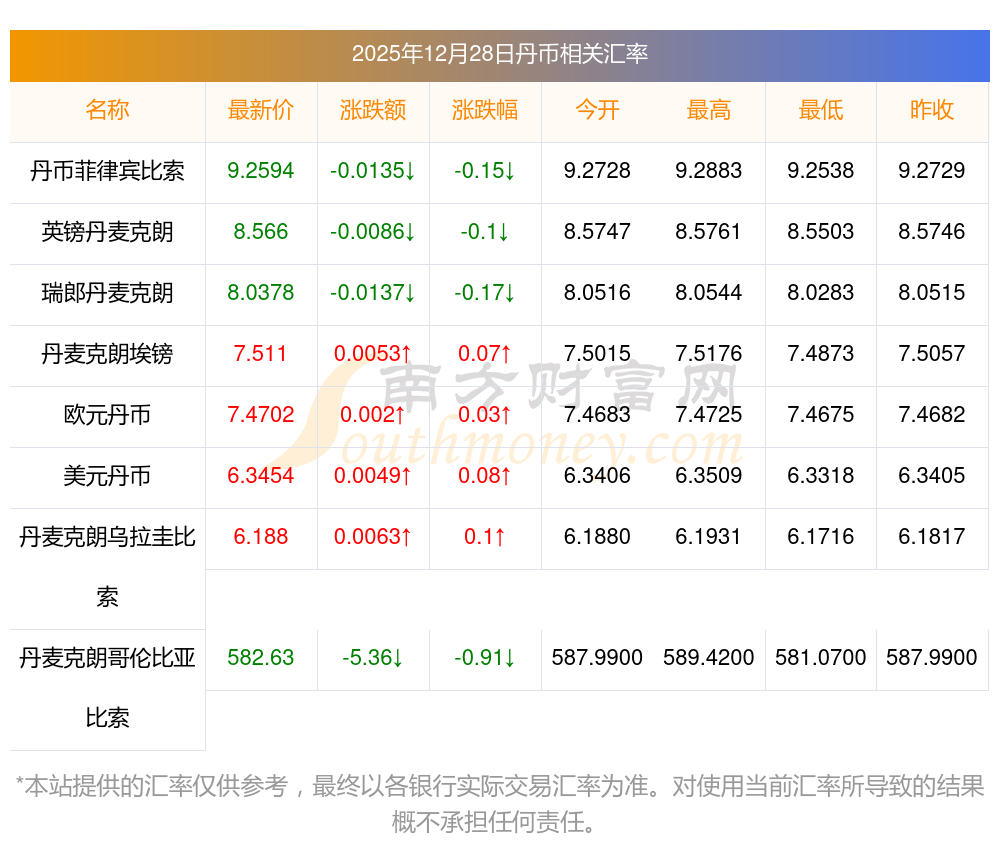Click the low value 7.4873
This screenshot has height=853, width=1000.
[821, 353]
